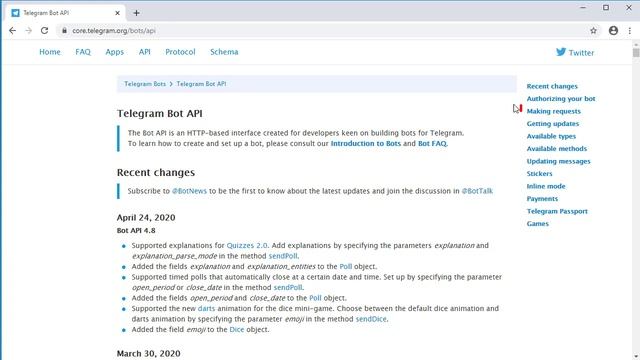The image size is (640, 360).
Task: Open the Schema nav item
Action: click(x=224, y=52)
